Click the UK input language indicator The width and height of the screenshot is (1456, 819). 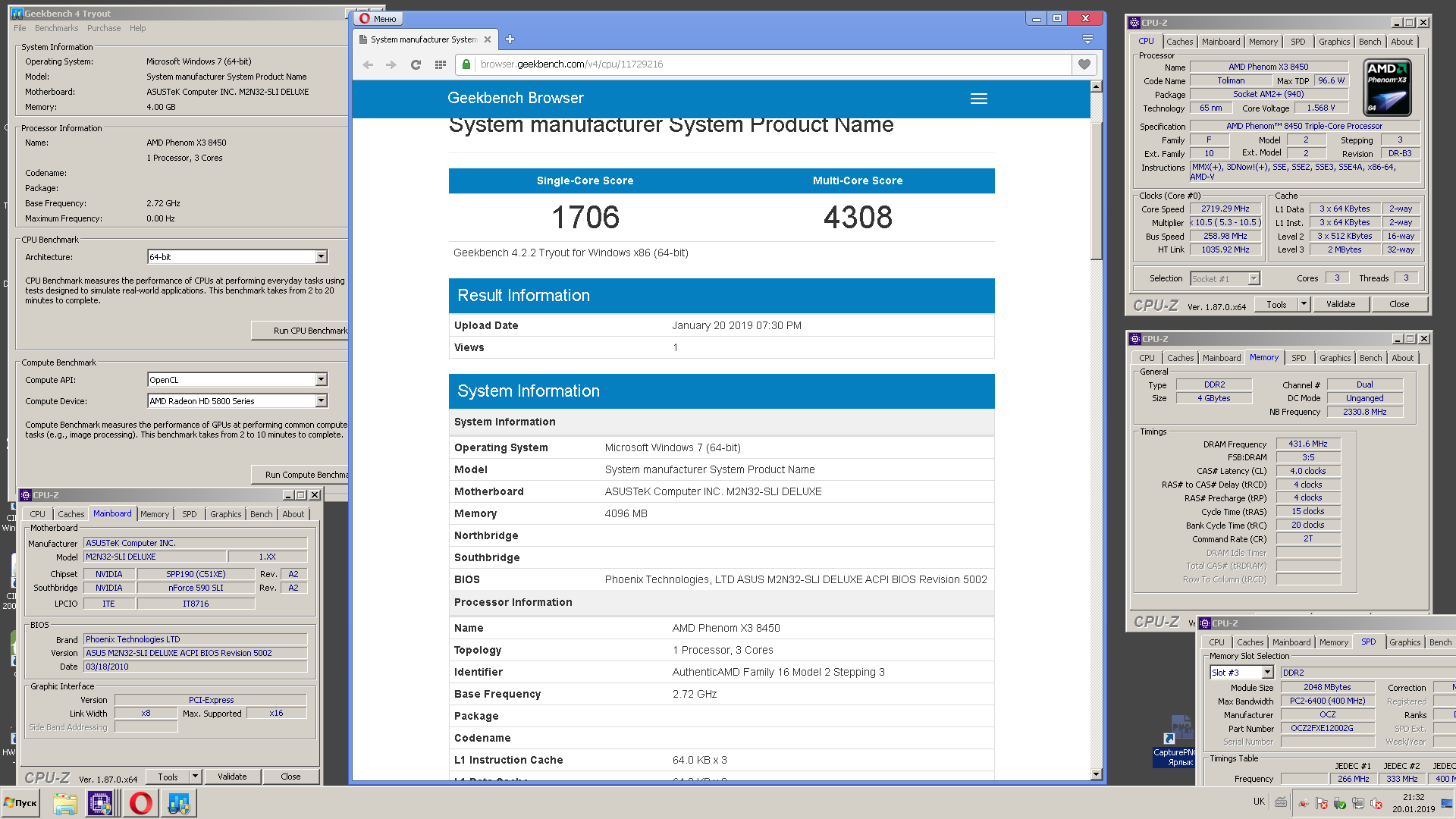coord(1259,802)
